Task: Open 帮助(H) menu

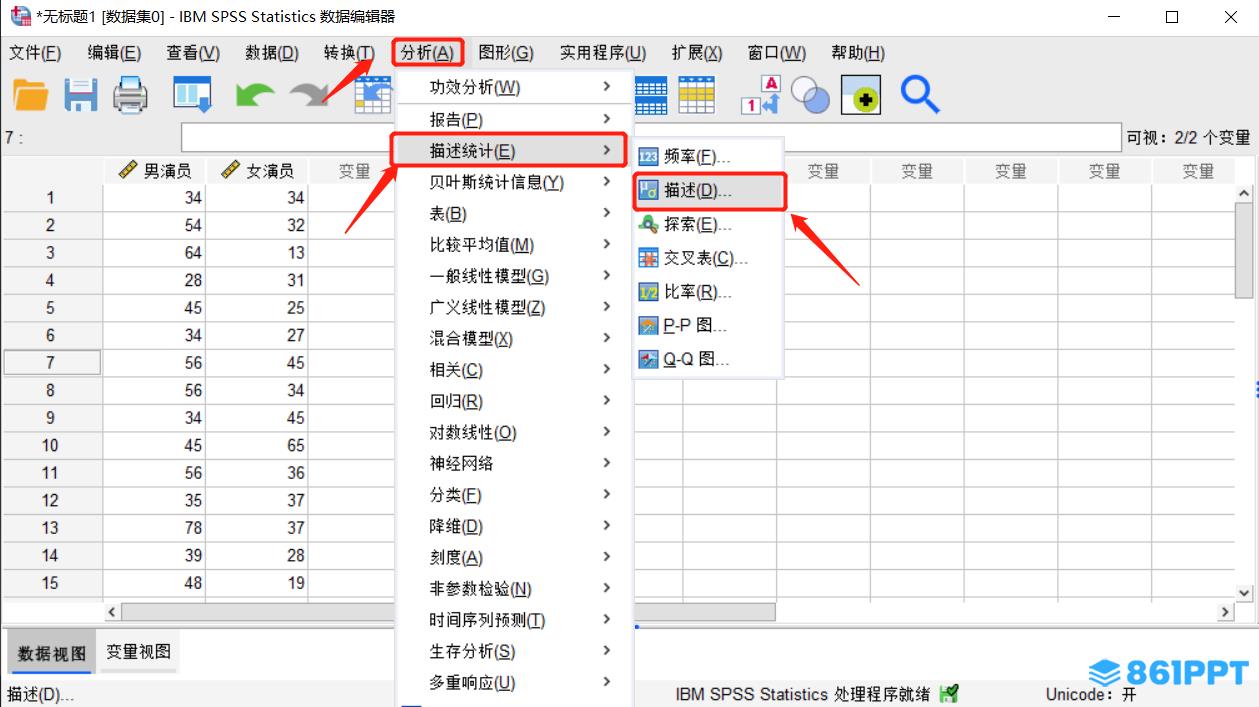Action: [x=858, y=53]
